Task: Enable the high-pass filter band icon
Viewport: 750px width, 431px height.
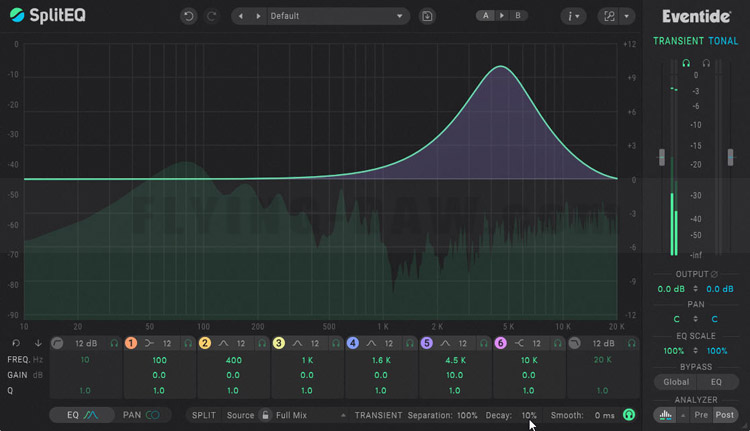Action: [57, 343]
